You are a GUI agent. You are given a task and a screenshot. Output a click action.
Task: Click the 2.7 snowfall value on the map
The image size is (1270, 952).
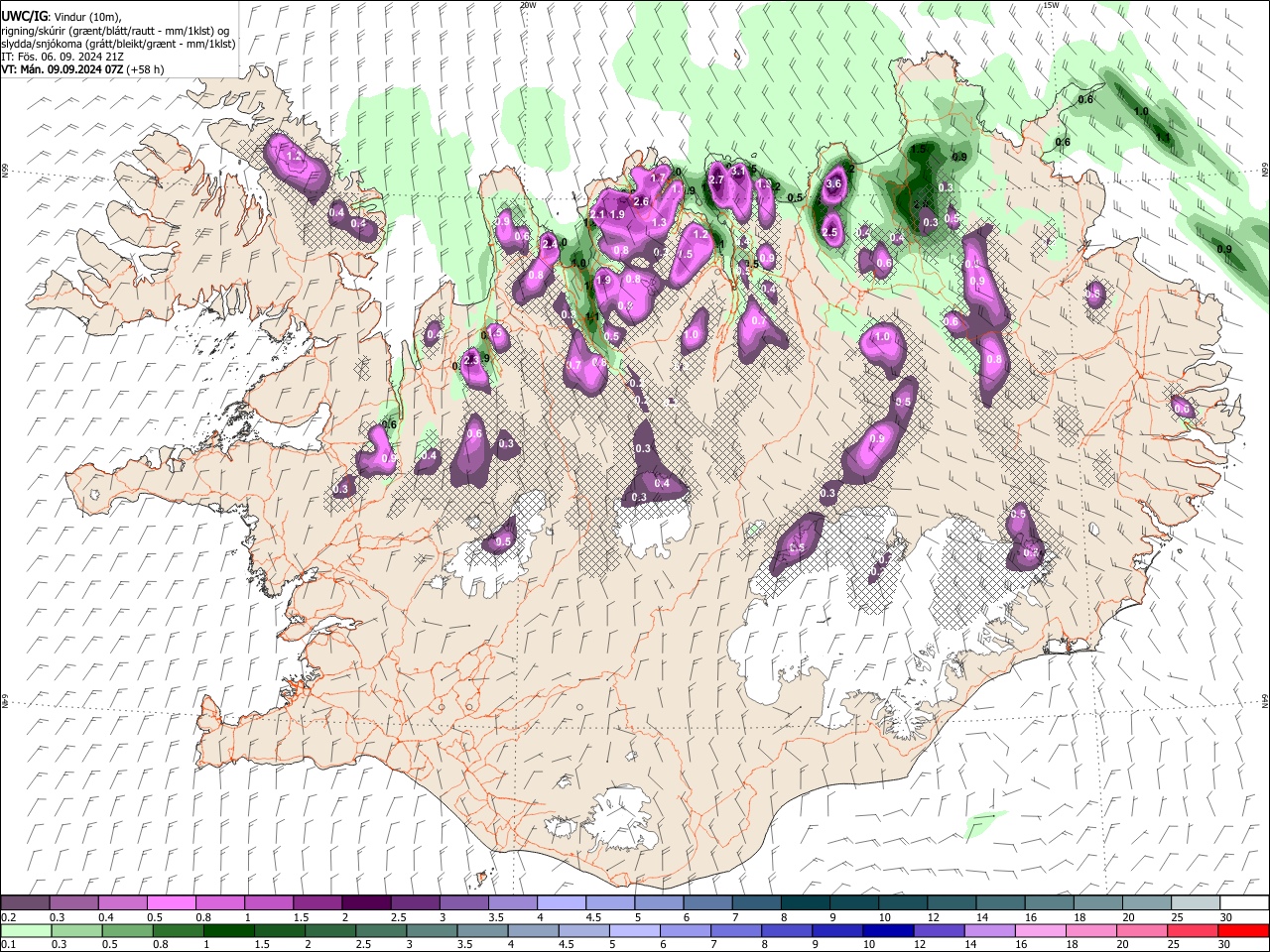click(715, 179)
